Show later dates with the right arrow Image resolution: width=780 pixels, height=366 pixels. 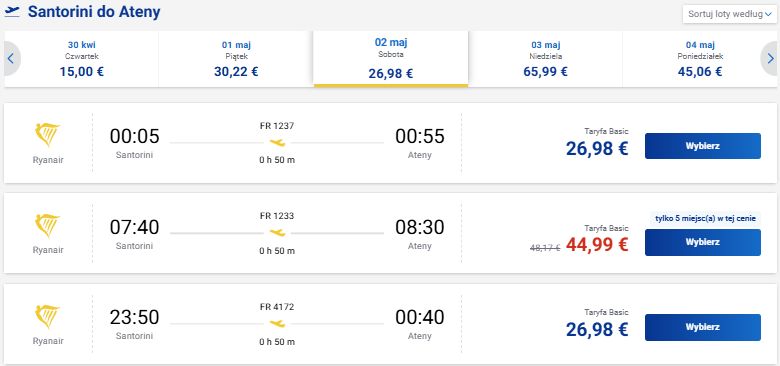771,59
